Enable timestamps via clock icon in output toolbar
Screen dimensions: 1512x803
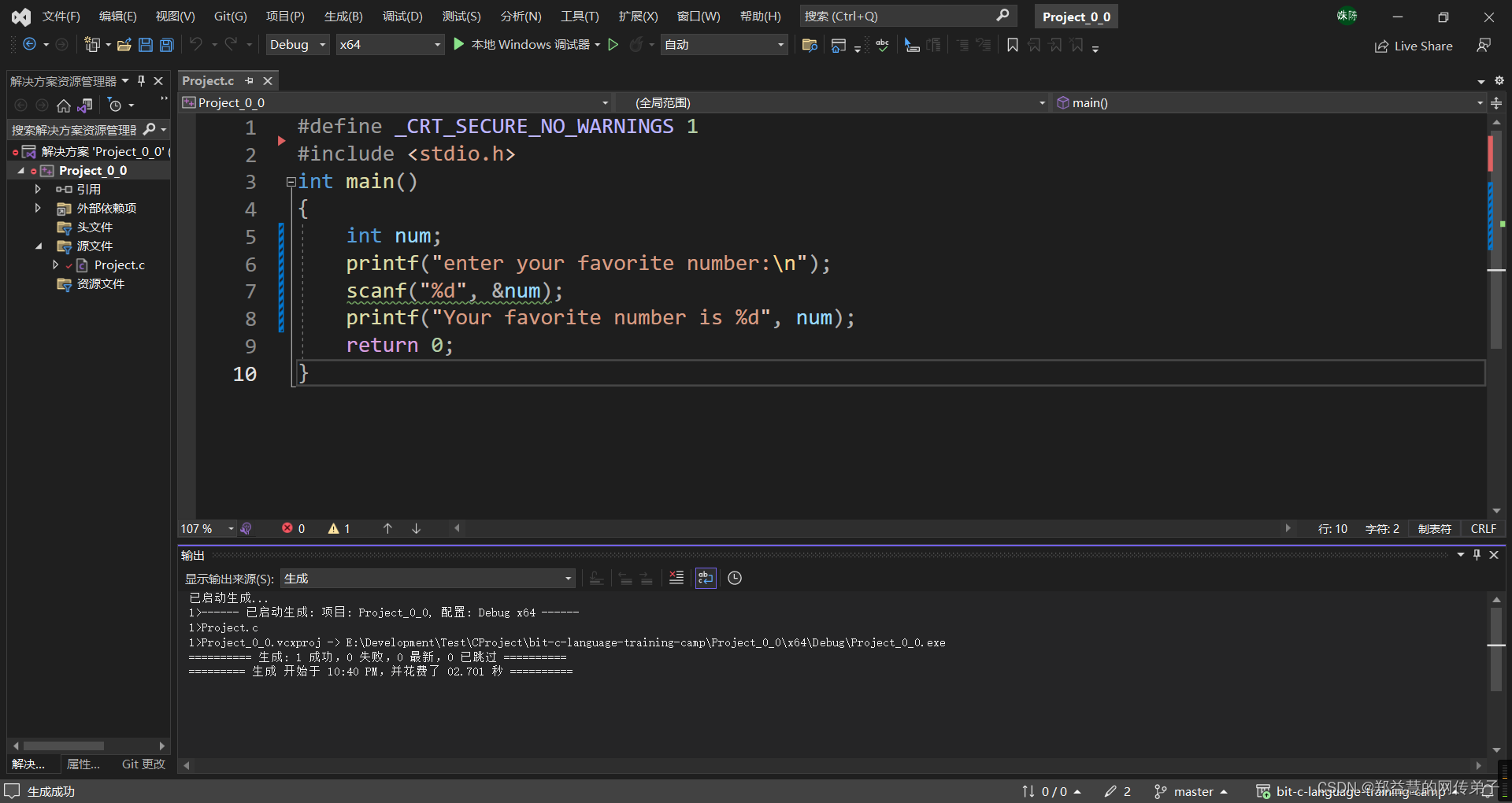coord(734,578)
